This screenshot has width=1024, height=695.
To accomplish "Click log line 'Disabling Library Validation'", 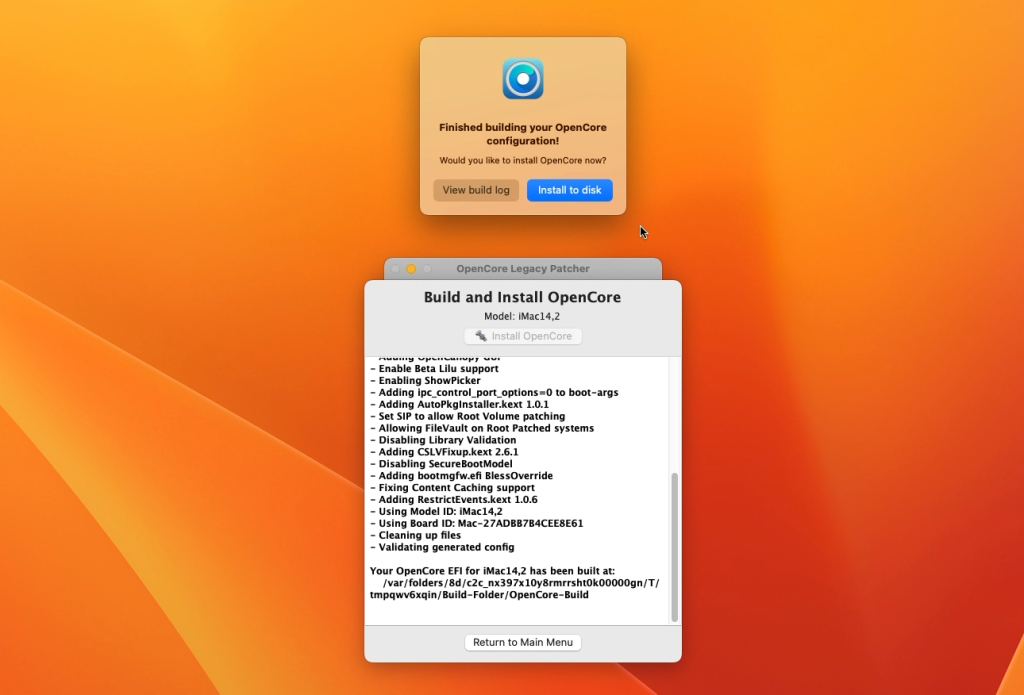I will [x=443, y=440].
